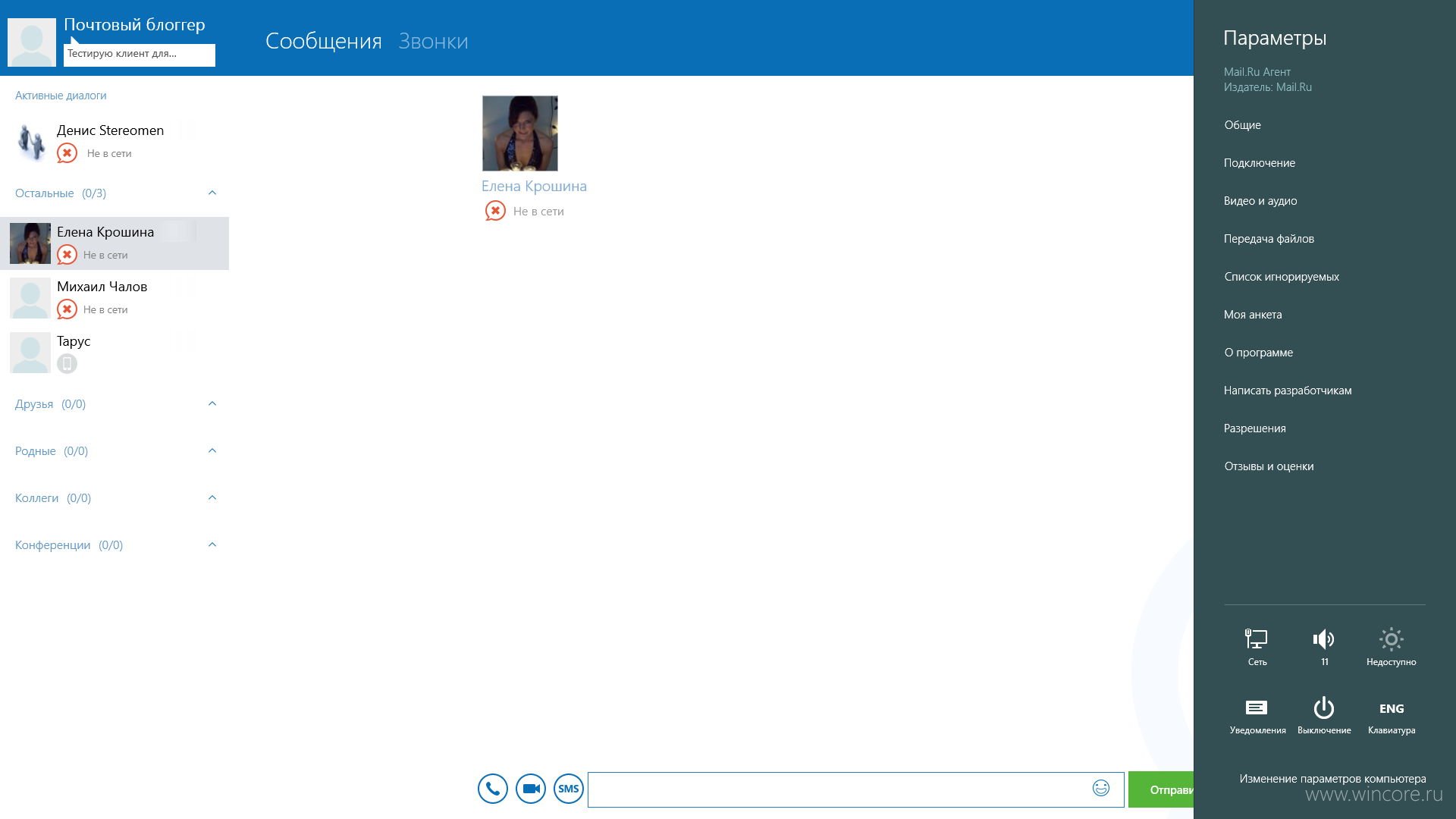Open Моя анкета settings entry

pyautogui.click(x=1253, y=315)
